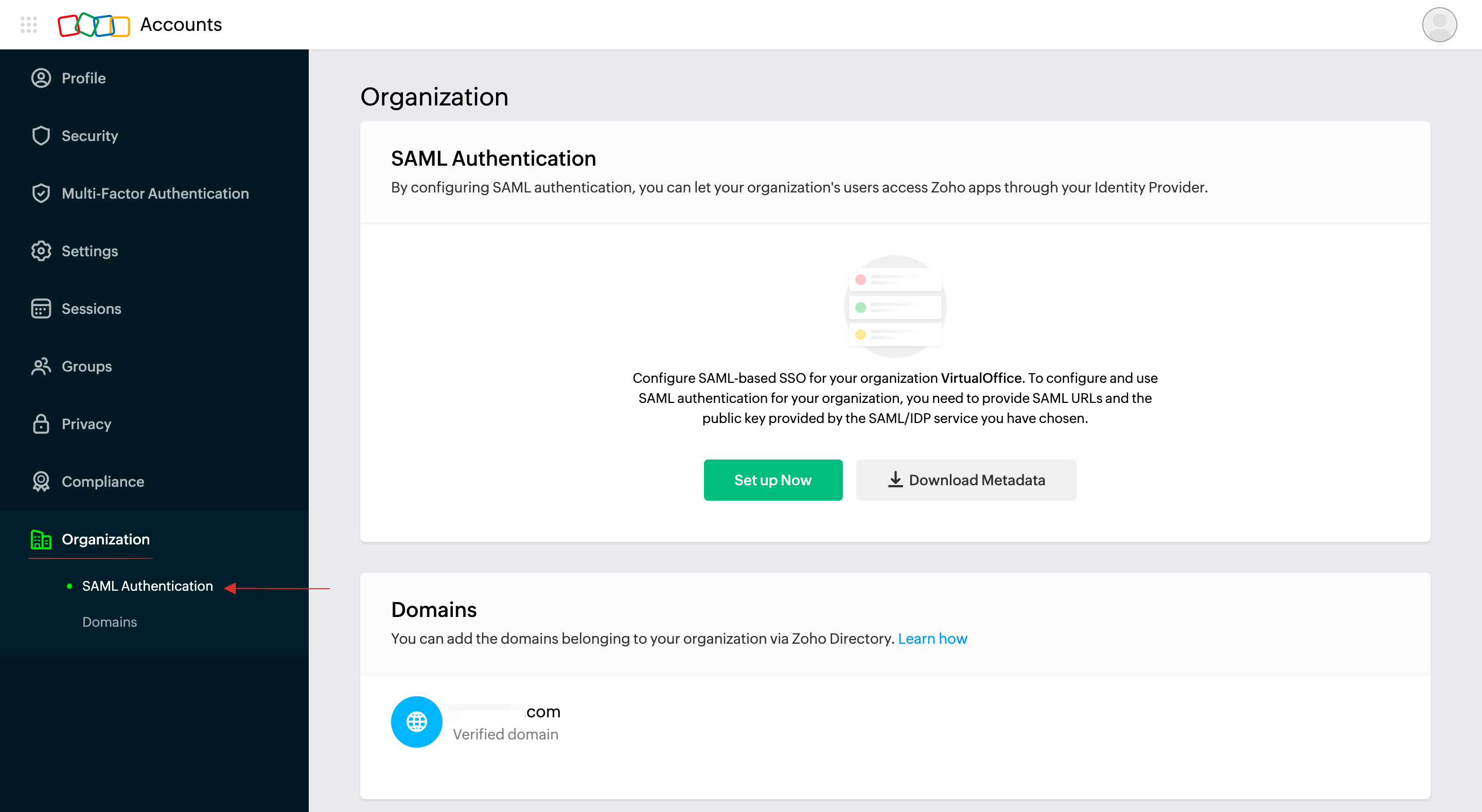The width and height of the screenshot is (1482, 812).
Task: Click the Groups people icon
Action: click(x=41, y=366)
